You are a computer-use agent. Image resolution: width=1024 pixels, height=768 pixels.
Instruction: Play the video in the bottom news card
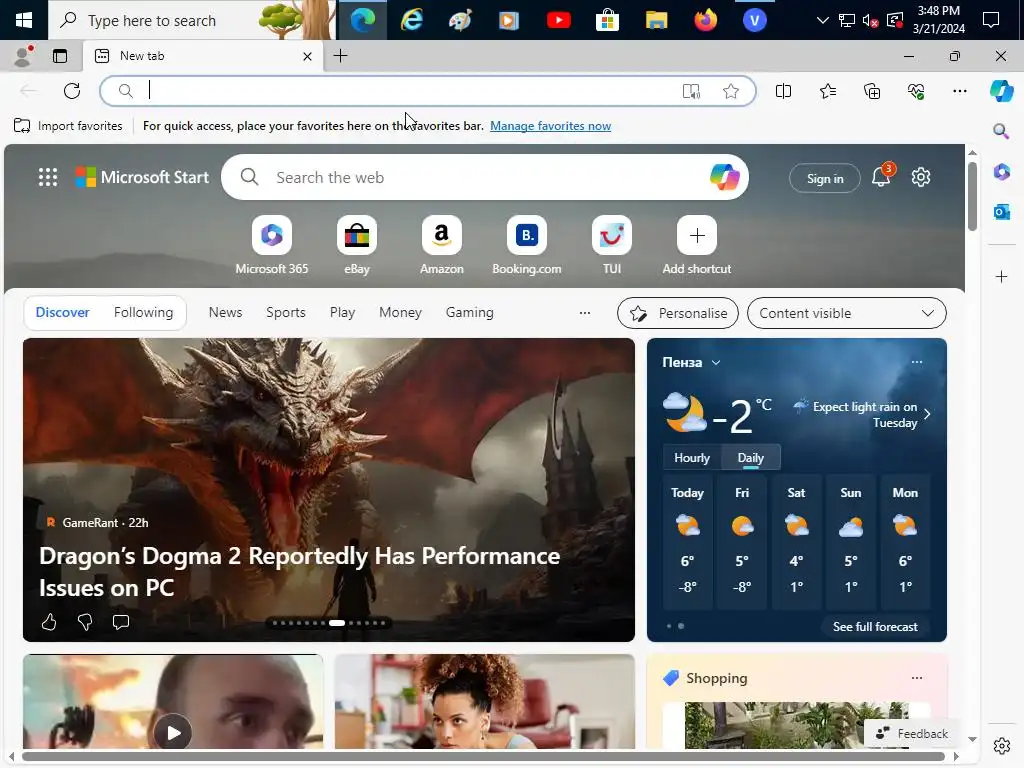point(173,733)
